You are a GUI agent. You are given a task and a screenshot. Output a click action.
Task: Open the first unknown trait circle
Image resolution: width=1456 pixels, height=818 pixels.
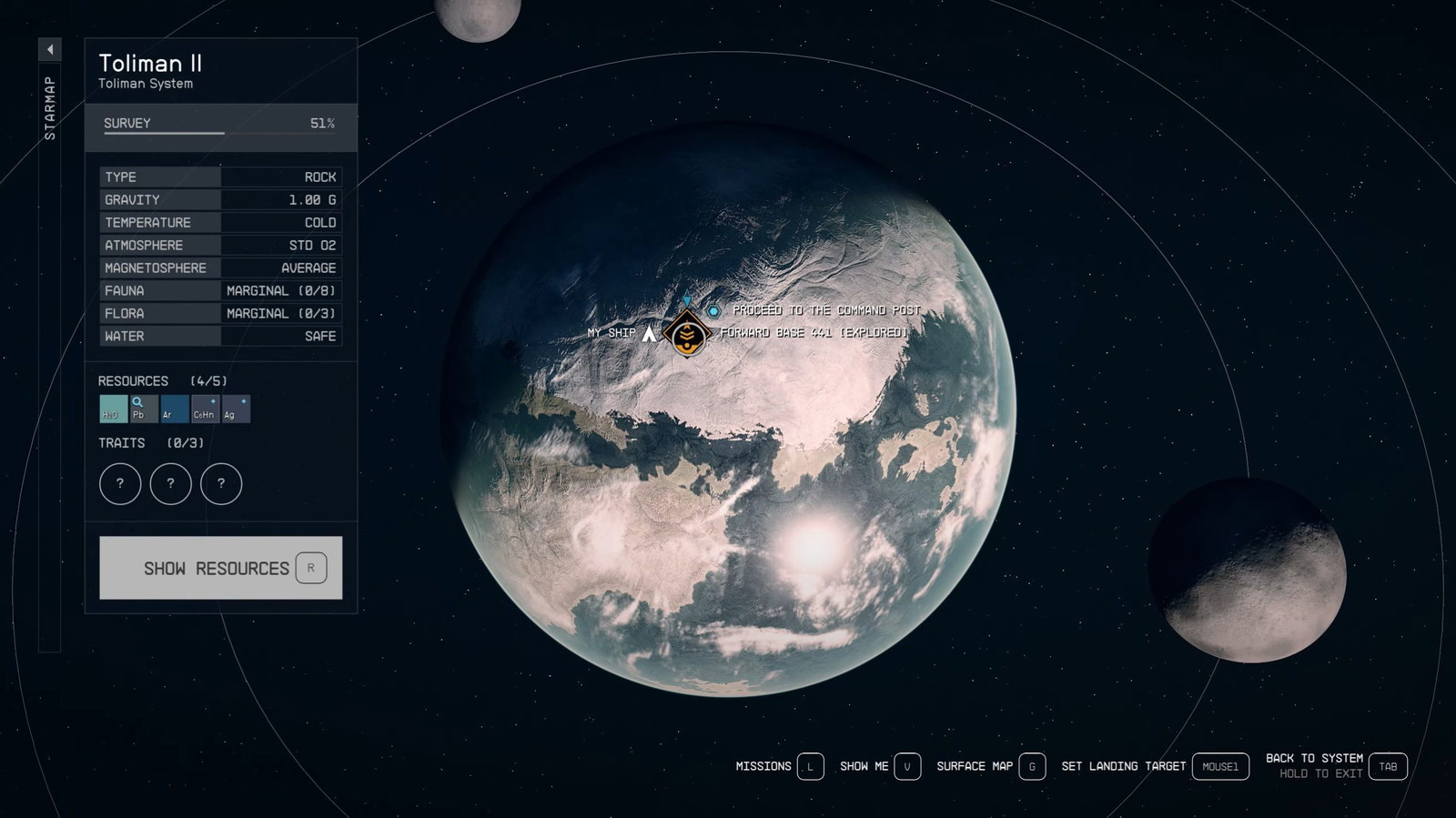(120, 483)
